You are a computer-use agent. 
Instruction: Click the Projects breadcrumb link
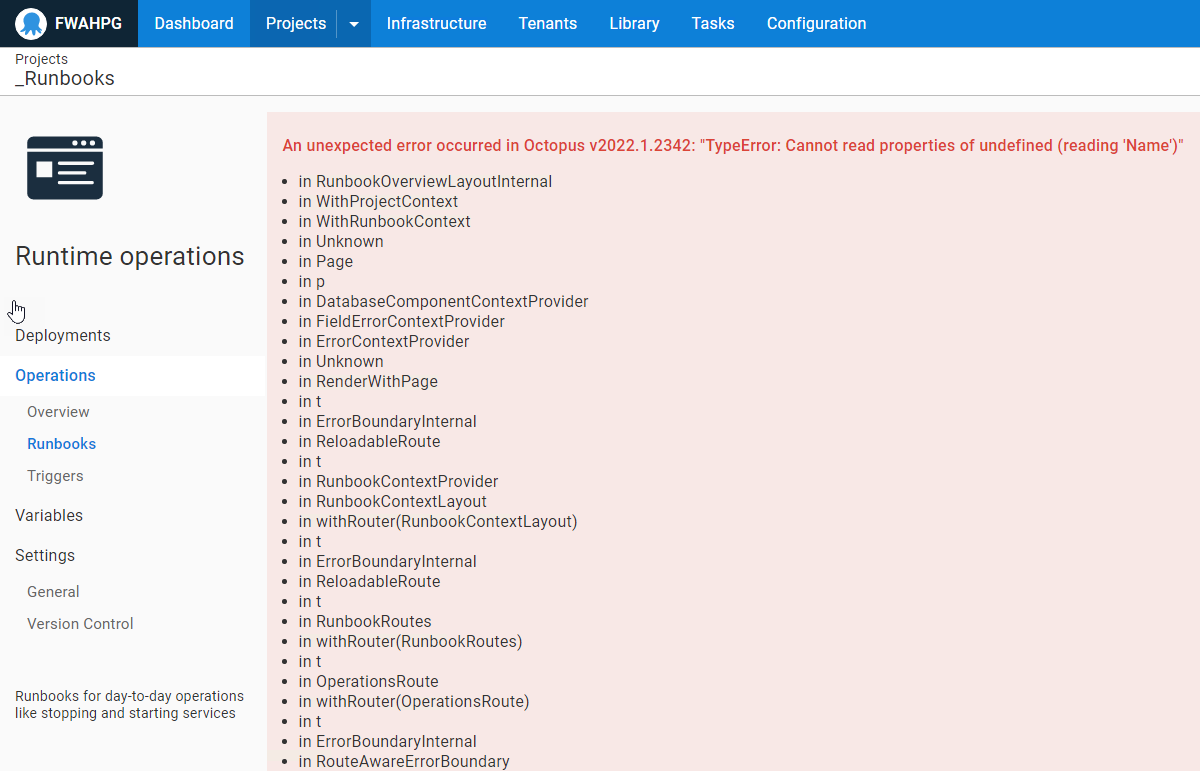tap(41, 59)
